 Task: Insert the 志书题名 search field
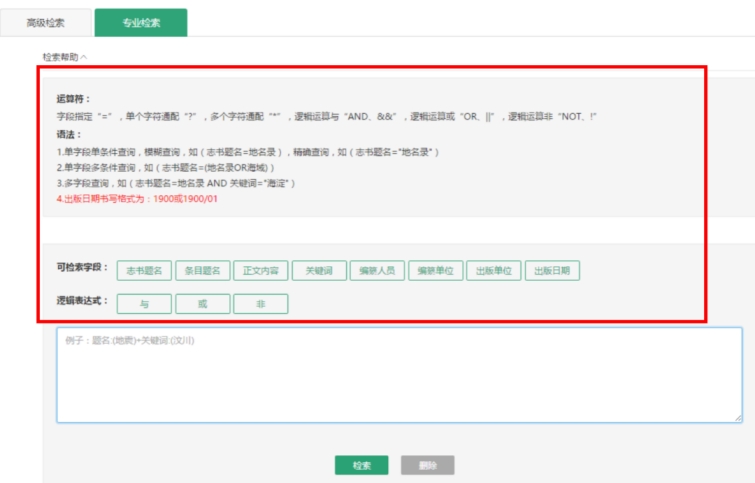(144, 270)
